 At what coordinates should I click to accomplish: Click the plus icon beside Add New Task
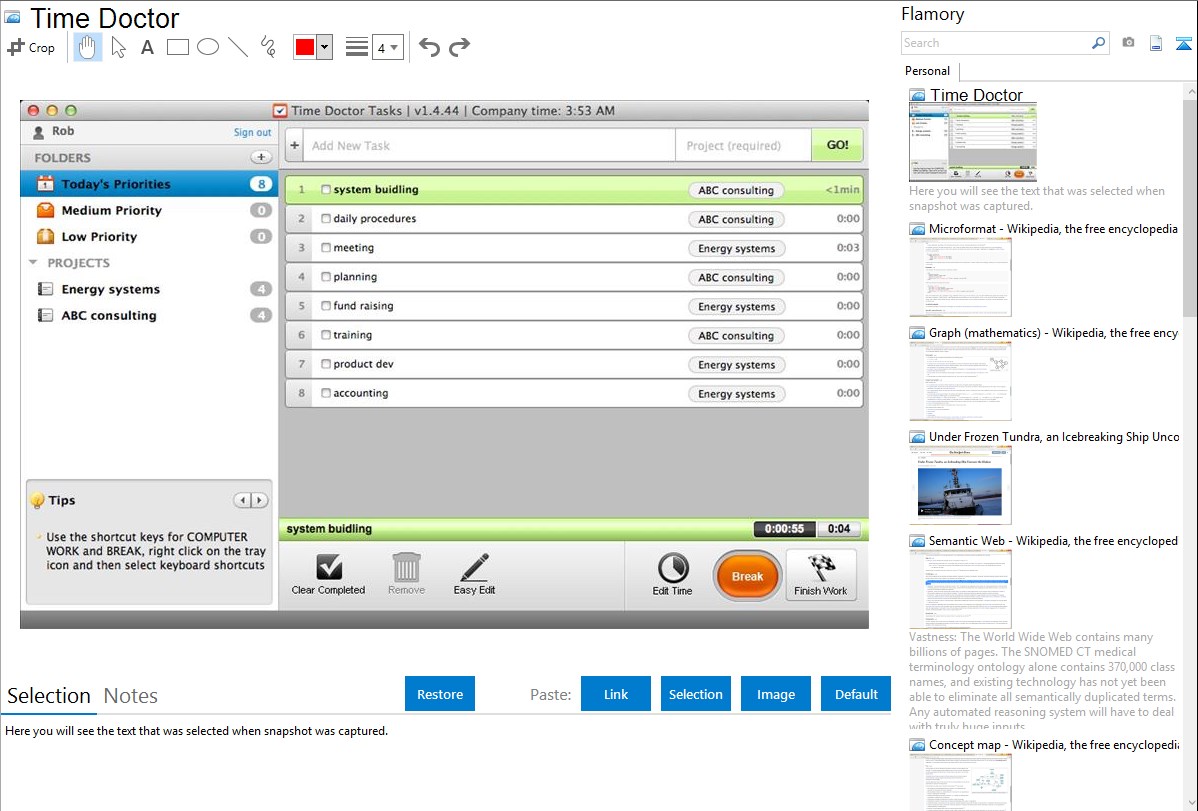tap(294, 145)
